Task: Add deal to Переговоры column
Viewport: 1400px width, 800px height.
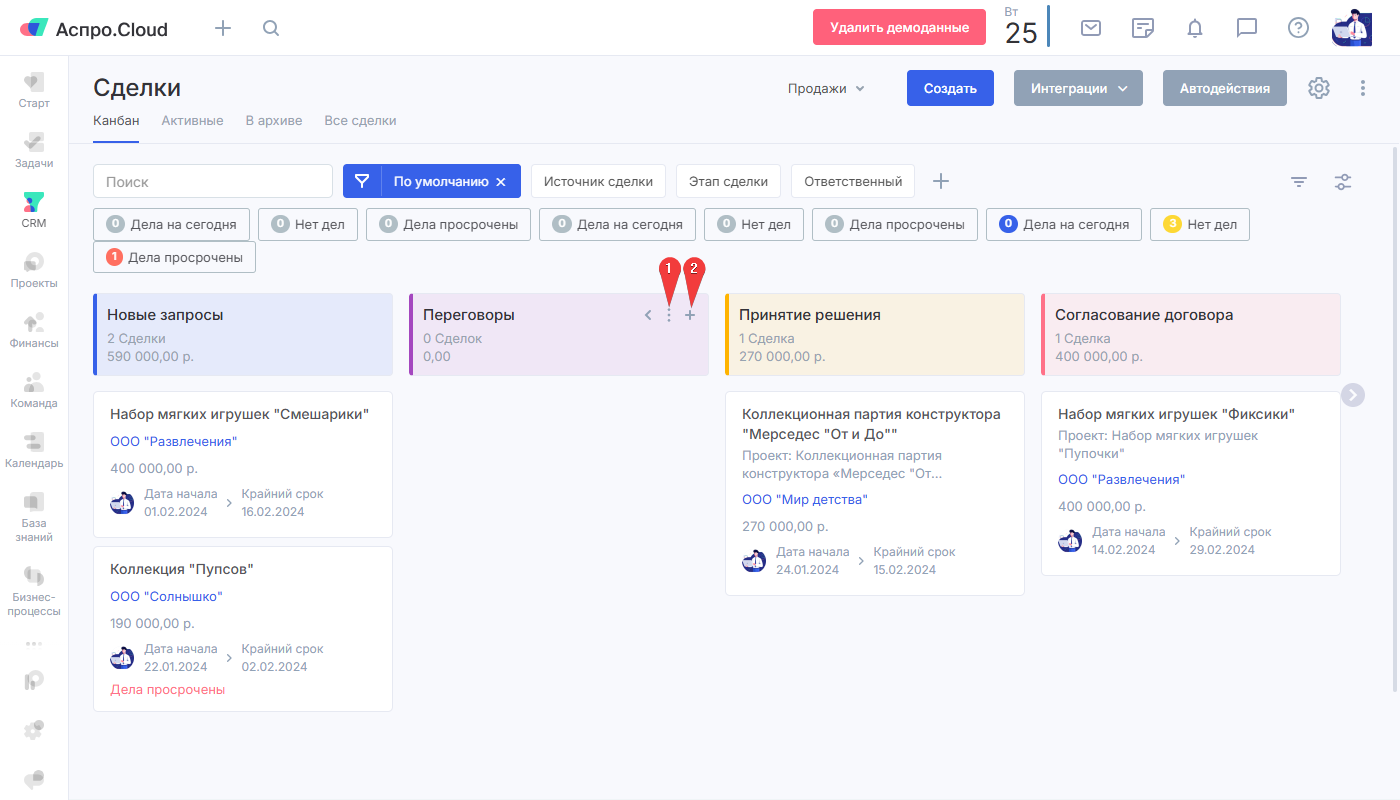Action: tap(690, 315)
